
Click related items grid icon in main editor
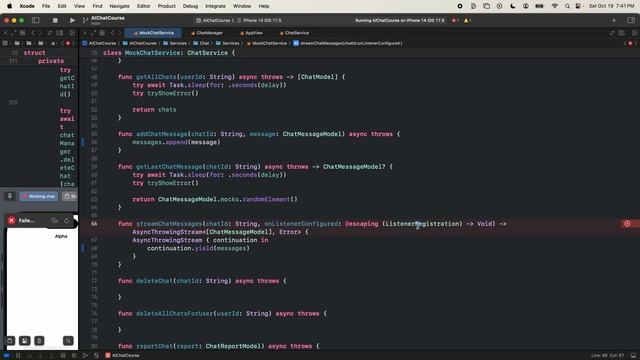click(102, 33)
